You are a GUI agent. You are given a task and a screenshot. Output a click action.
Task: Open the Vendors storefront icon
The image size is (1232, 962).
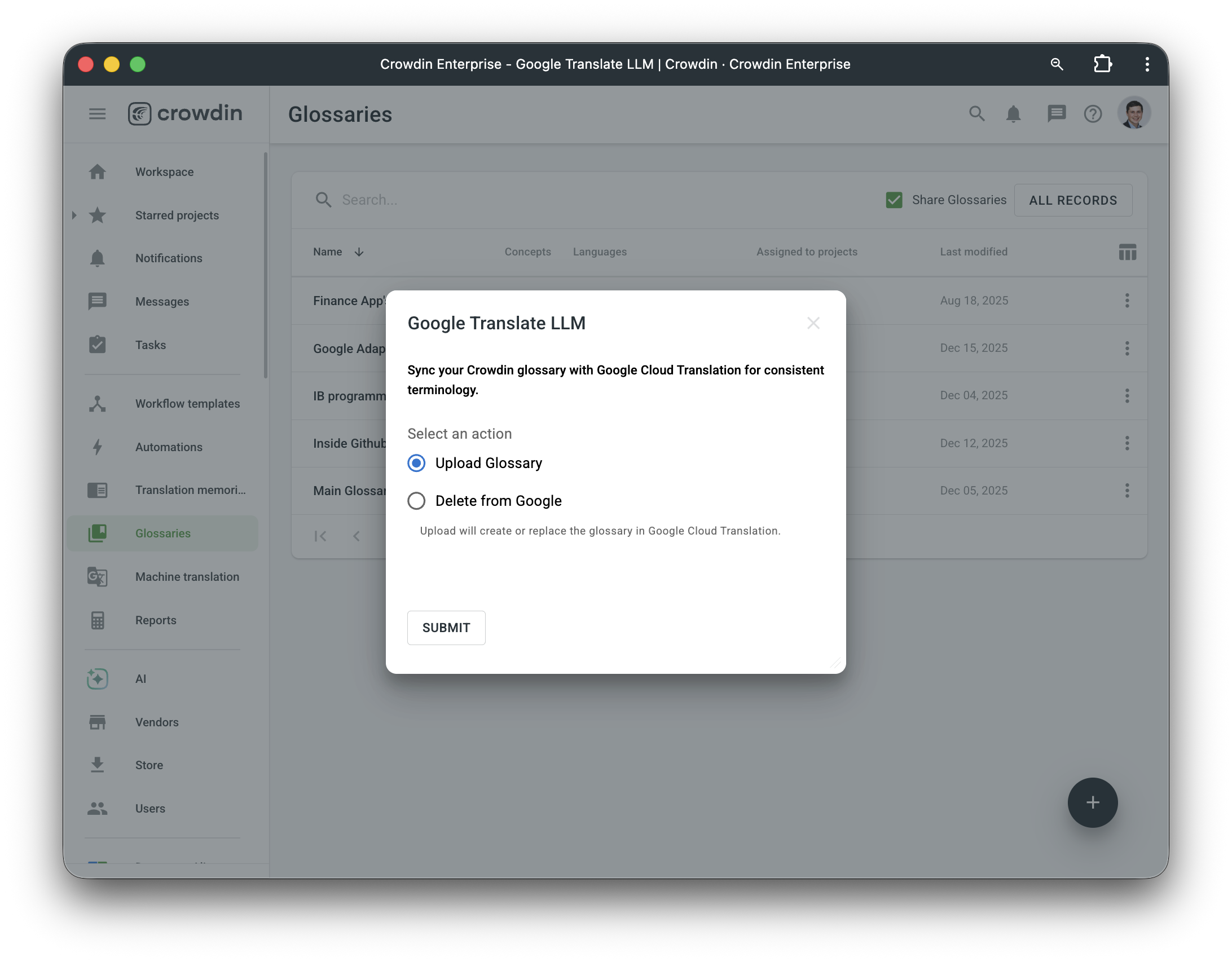click(x=98, y=722)
